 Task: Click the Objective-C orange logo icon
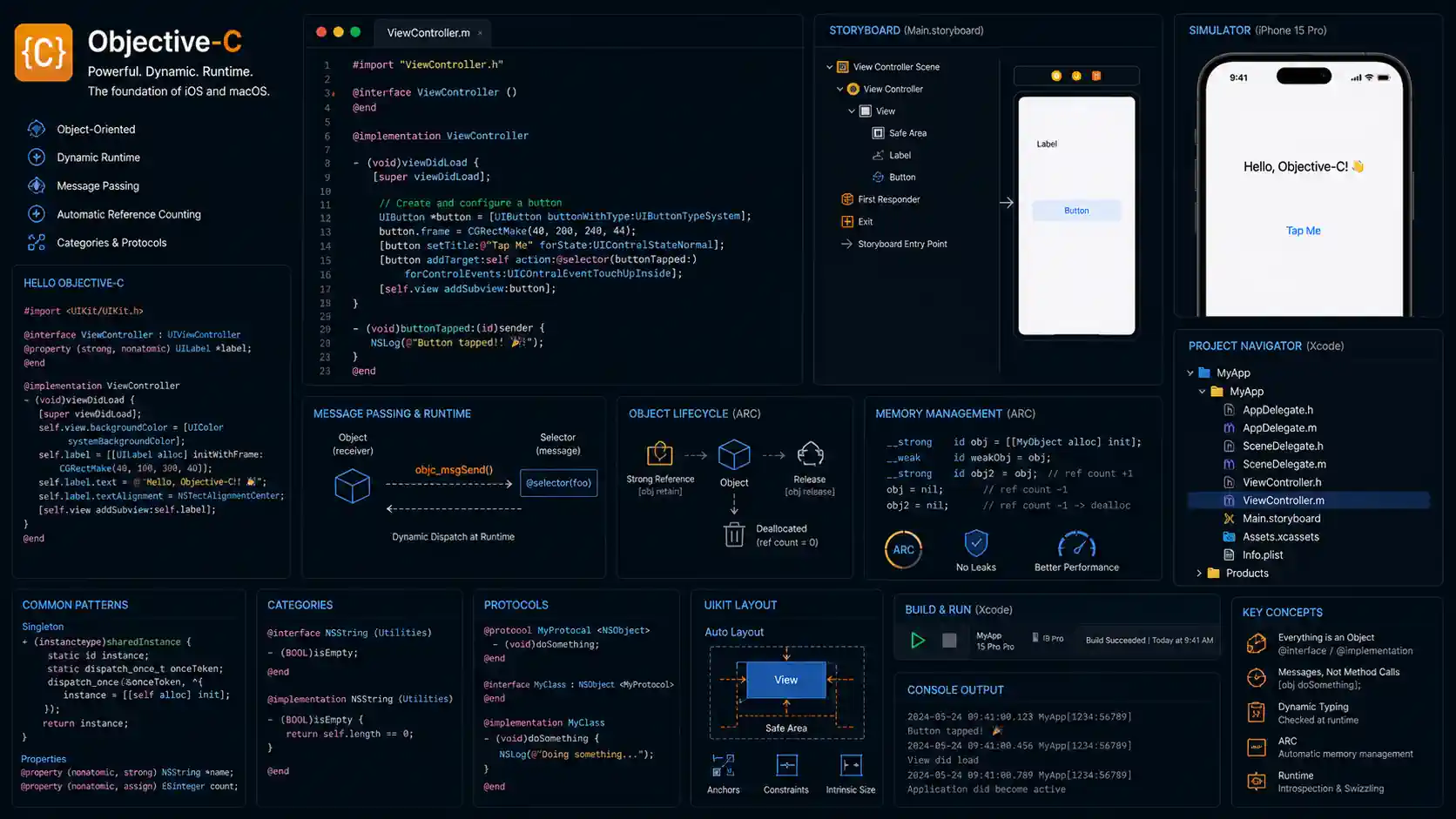tap(44, 52)
